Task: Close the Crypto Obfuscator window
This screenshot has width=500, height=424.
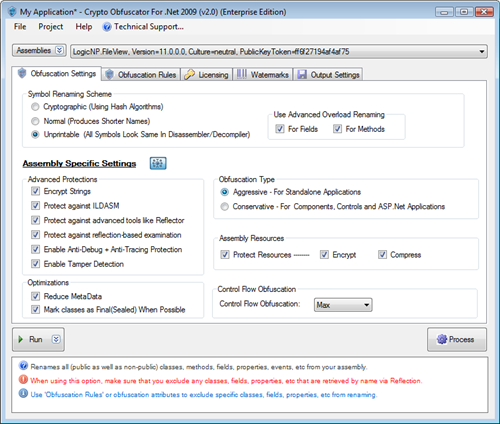Action: (x=484, y=12)
